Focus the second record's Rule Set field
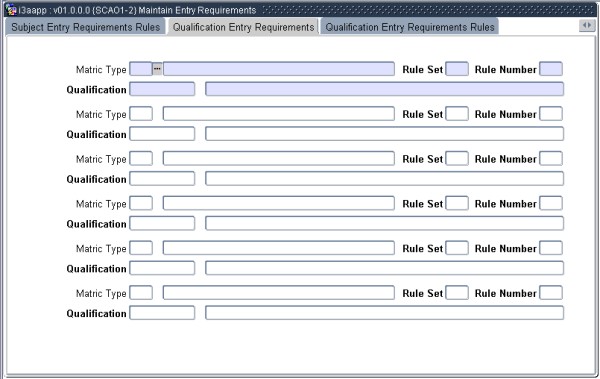Screen dimensions: 600x379 click(457, 114)
